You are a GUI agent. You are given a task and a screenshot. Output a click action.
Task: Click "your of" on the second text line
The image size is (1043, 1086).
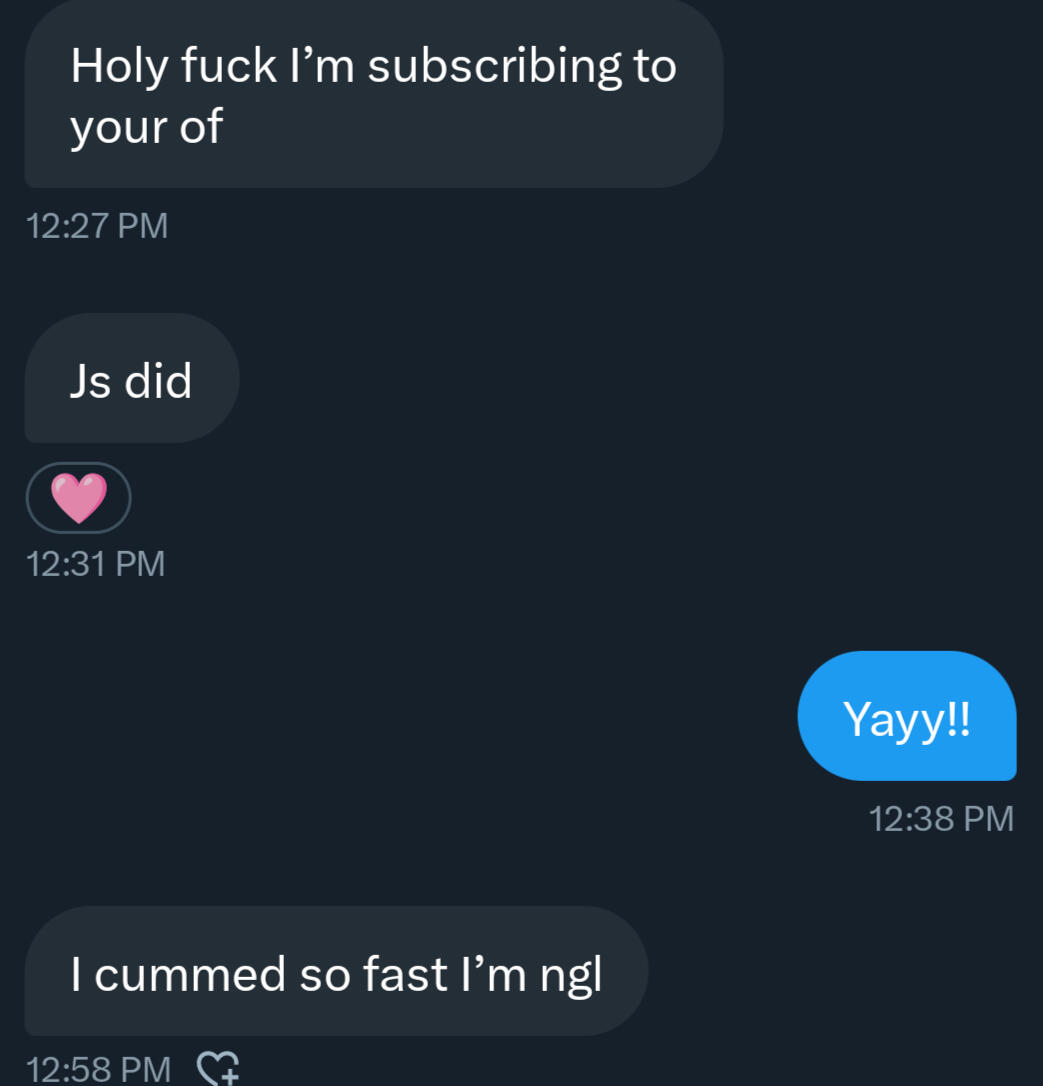click(x=146, y=128)
